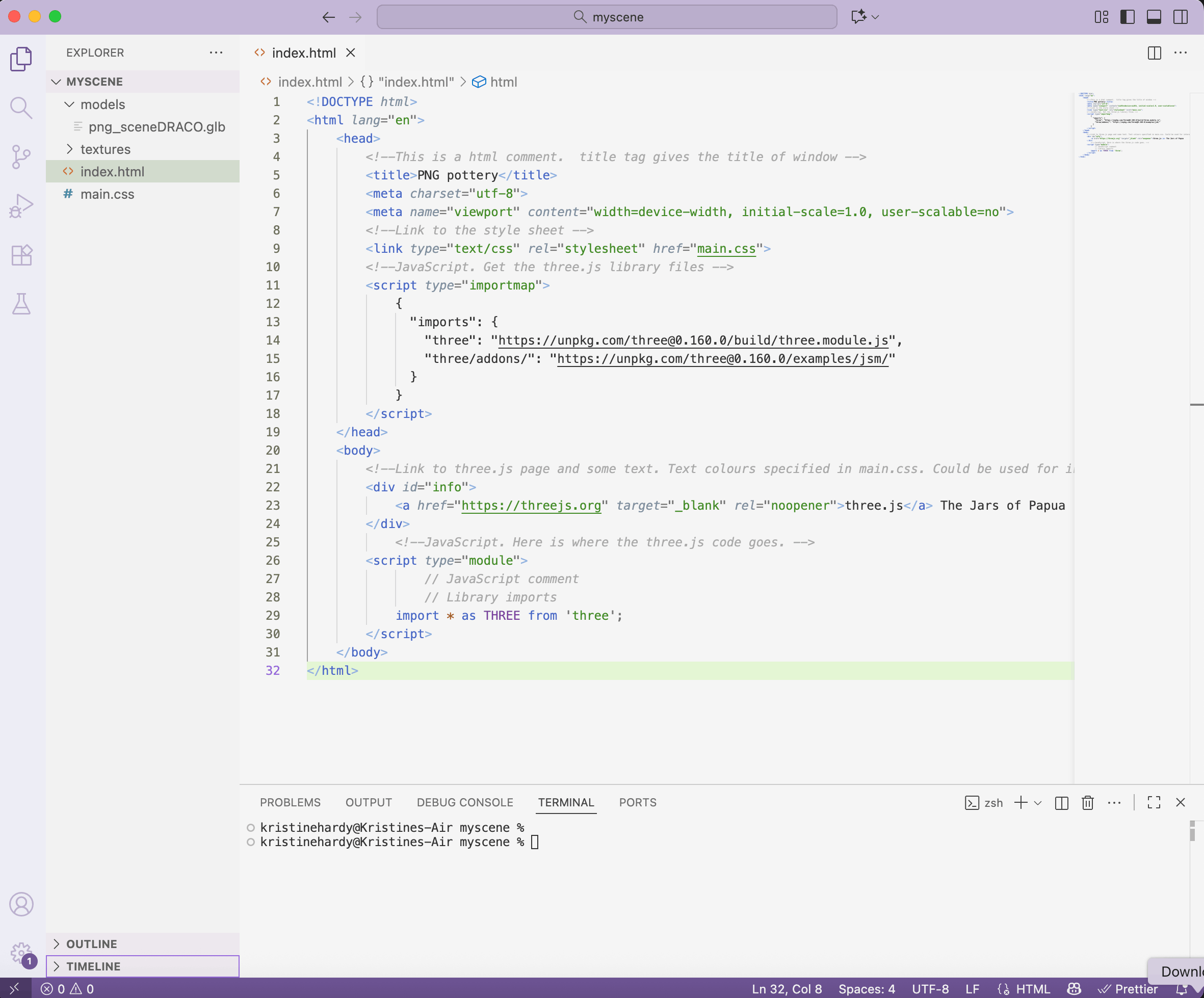
Task: Go back with the navigation arrow
Action: coord(328,17)
